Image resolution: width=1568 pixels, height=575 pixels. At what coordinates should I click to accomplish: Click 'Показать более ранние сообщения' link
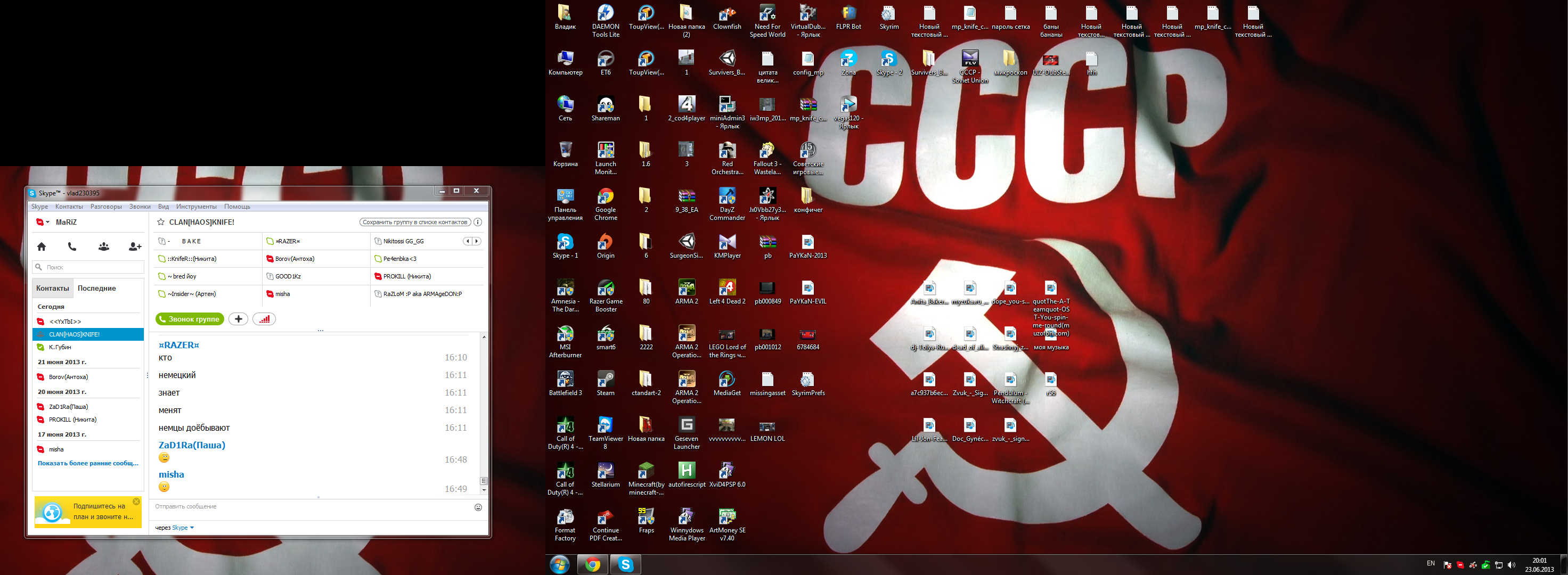click(88, 463)
